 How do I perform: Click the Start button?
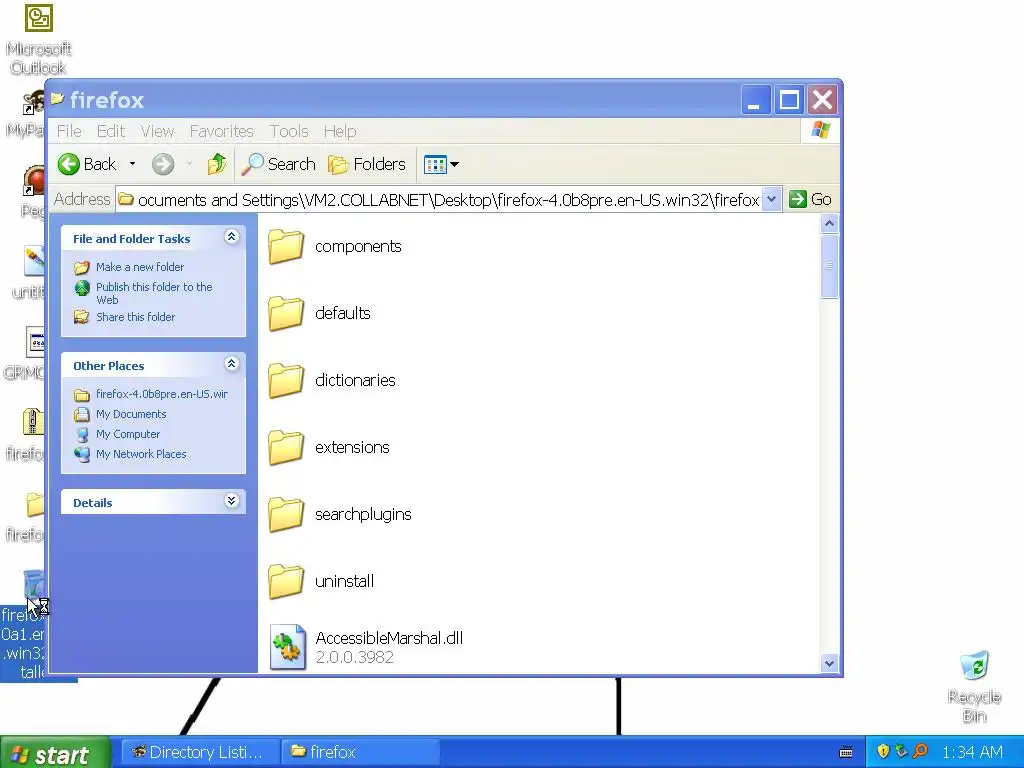(55, 753)
